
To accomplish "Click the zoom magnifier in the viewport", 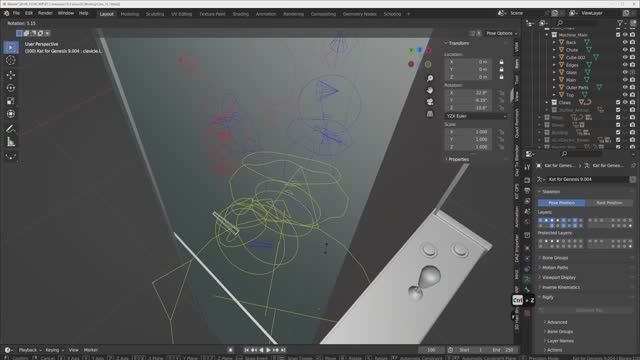I will point(430,78).
